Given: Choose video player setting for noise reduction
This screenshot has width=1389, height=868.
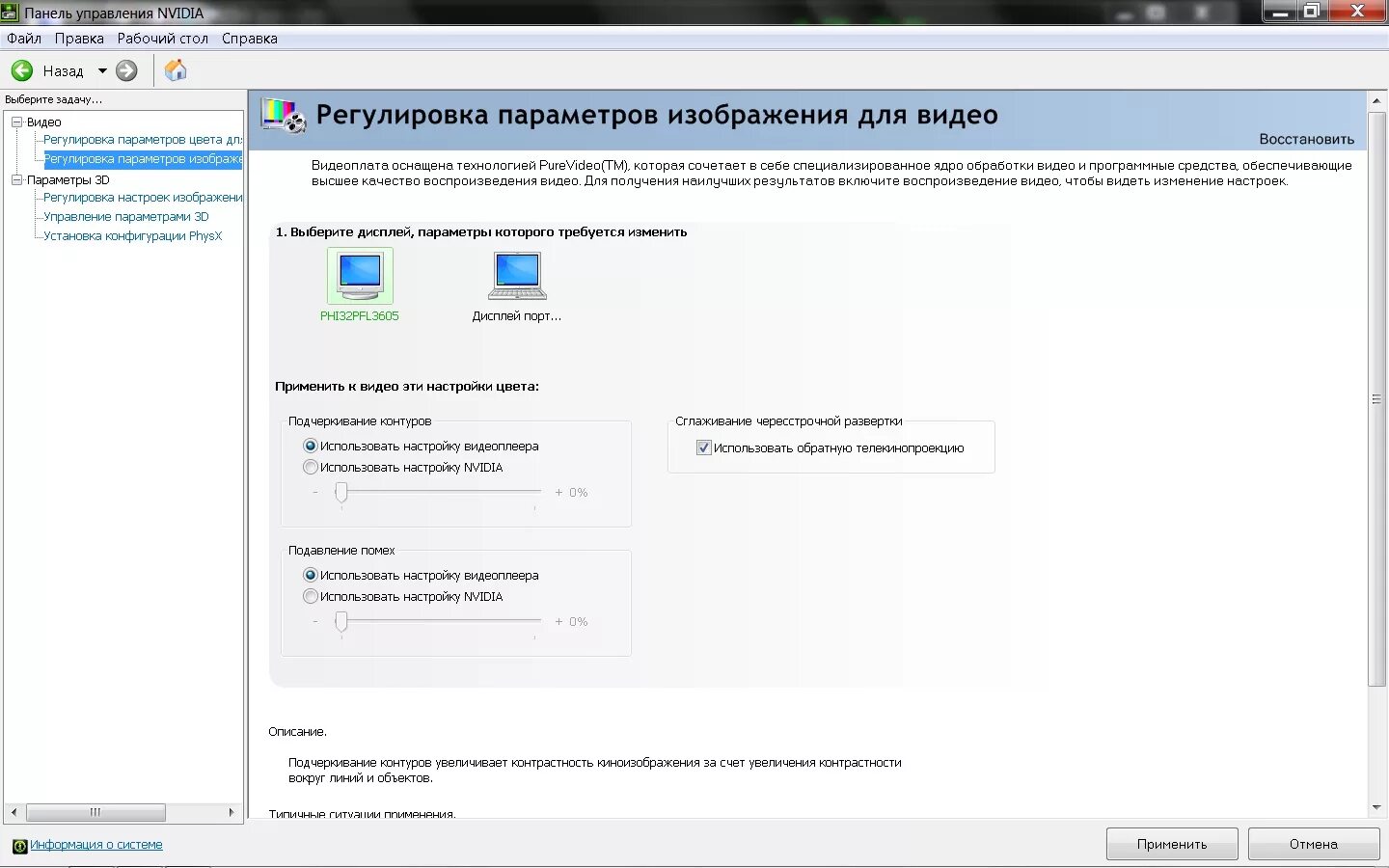Looking at the screenshot, I should 311,575.
